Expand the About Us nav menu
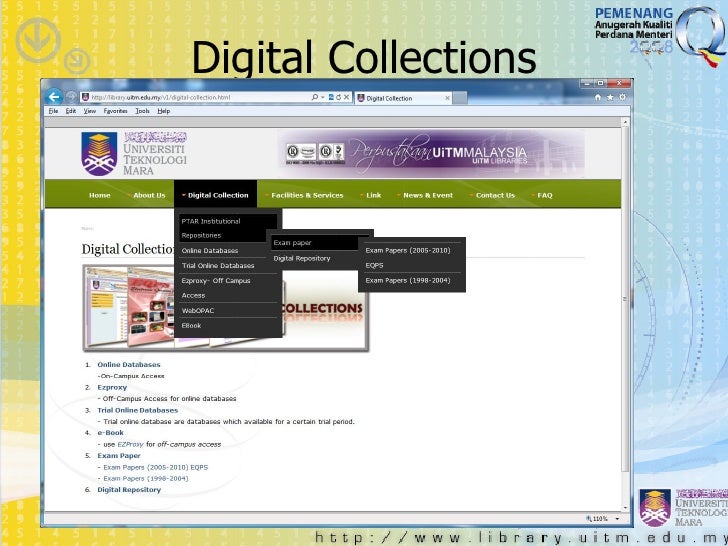Screen dimensions: 728x546 pyautogui.click(x=149, y=195)
